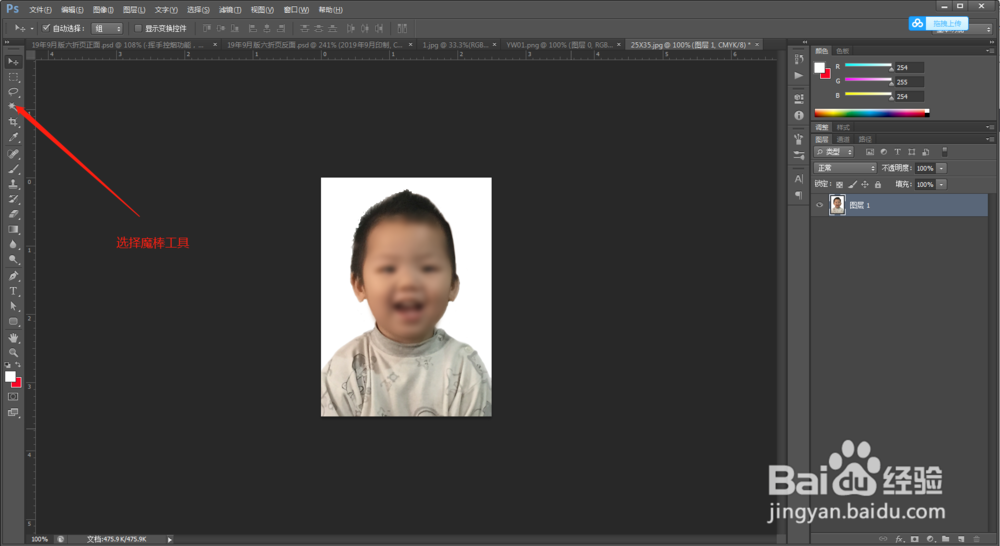Open the Color panel flyout menu
Viewport: 1000px width, 546px height.
[x=989, y=50]
